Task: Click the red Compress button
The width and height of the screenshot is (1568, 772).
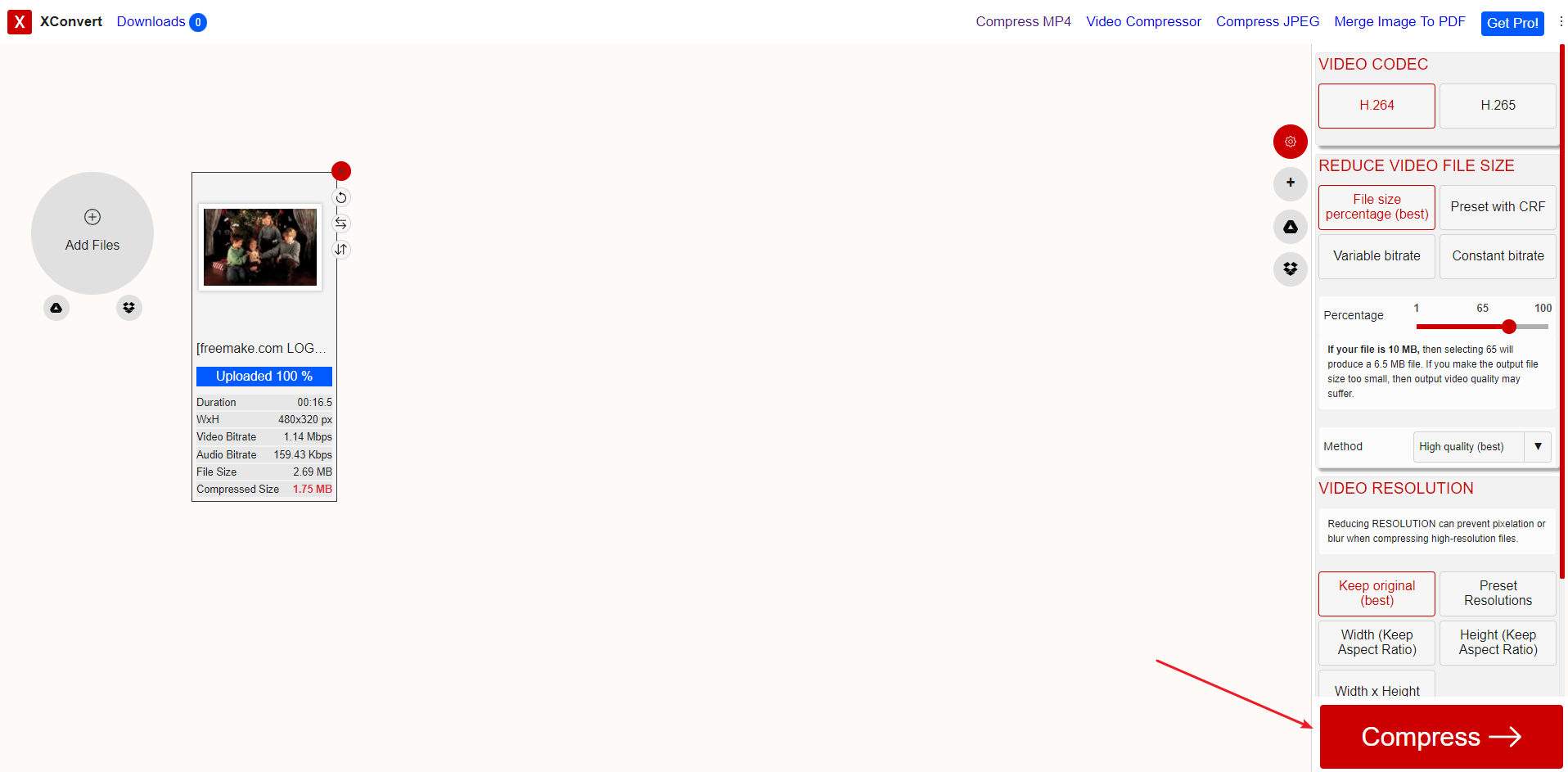Action: 1441,737
